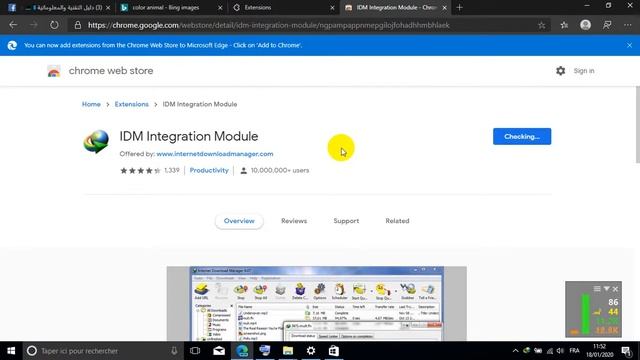
Task: Click the 1,339 ratings count
Action: [172, 170]
